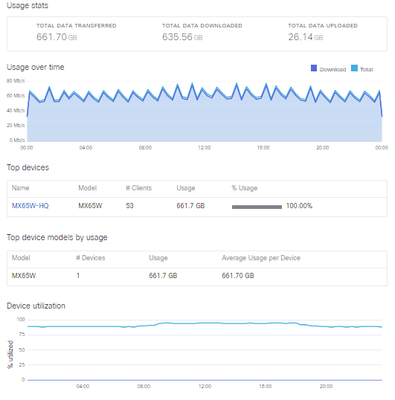
Task: Click the Total Data Transferred value 661.70 GB
Action: pos(57,37)
